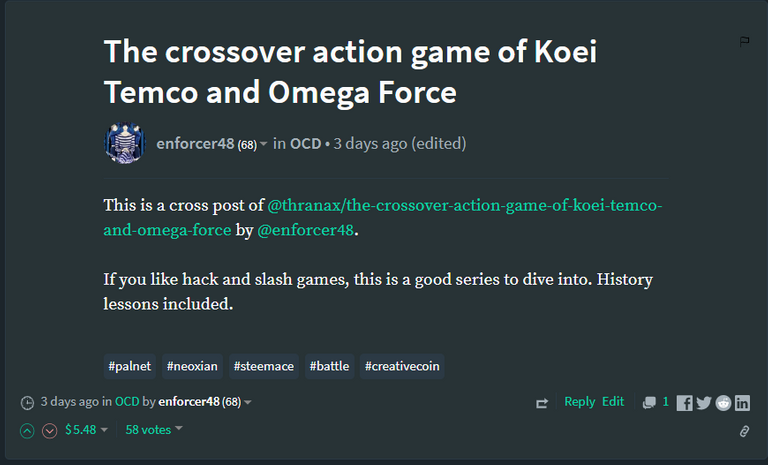Viewport: 768px width, 465px height.
Task: Reblog the post using the share arrows icon
Action: [x=542, y=403]
